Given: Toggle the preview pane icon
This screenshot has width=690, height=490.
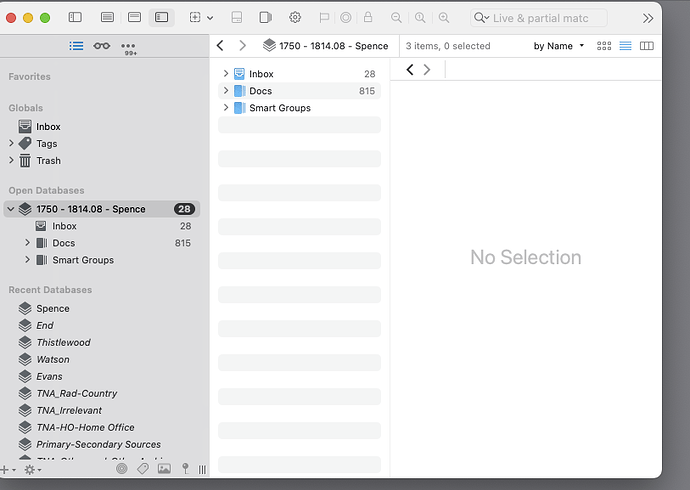Looking at the screenshot, I should click(237, 18).
